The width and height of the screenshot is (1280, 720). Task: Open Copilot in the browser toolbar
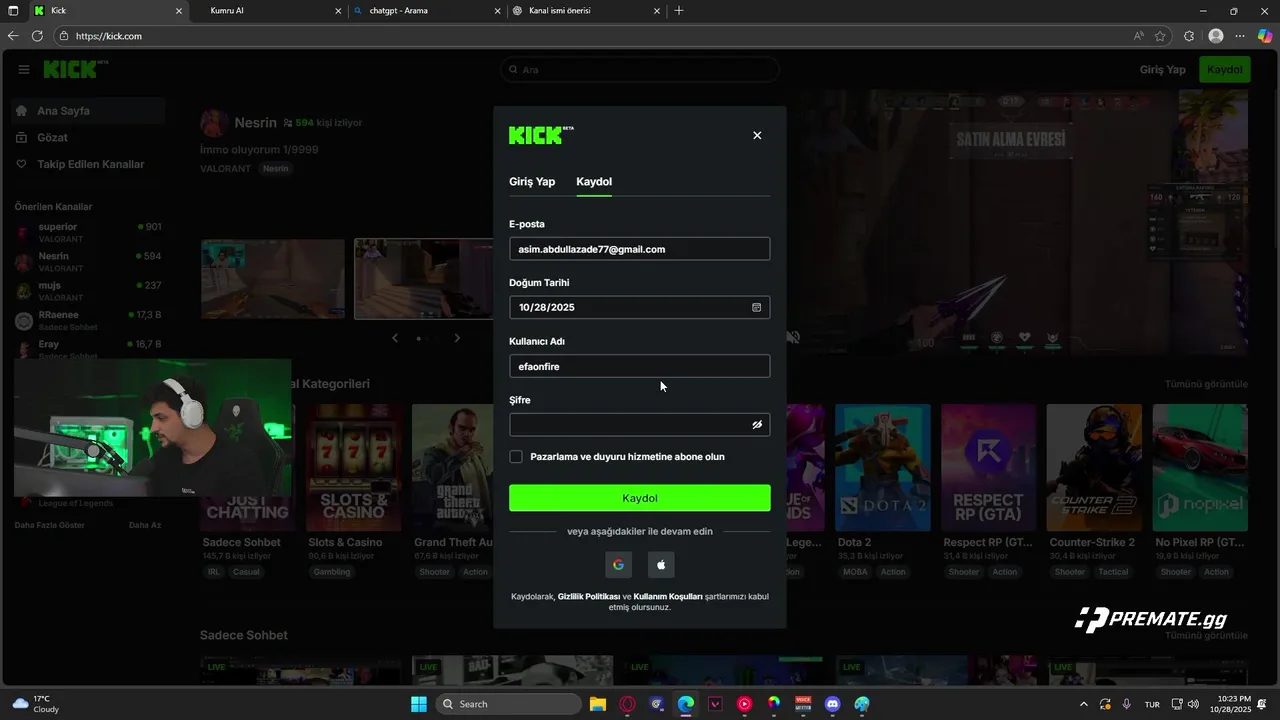1265,36
